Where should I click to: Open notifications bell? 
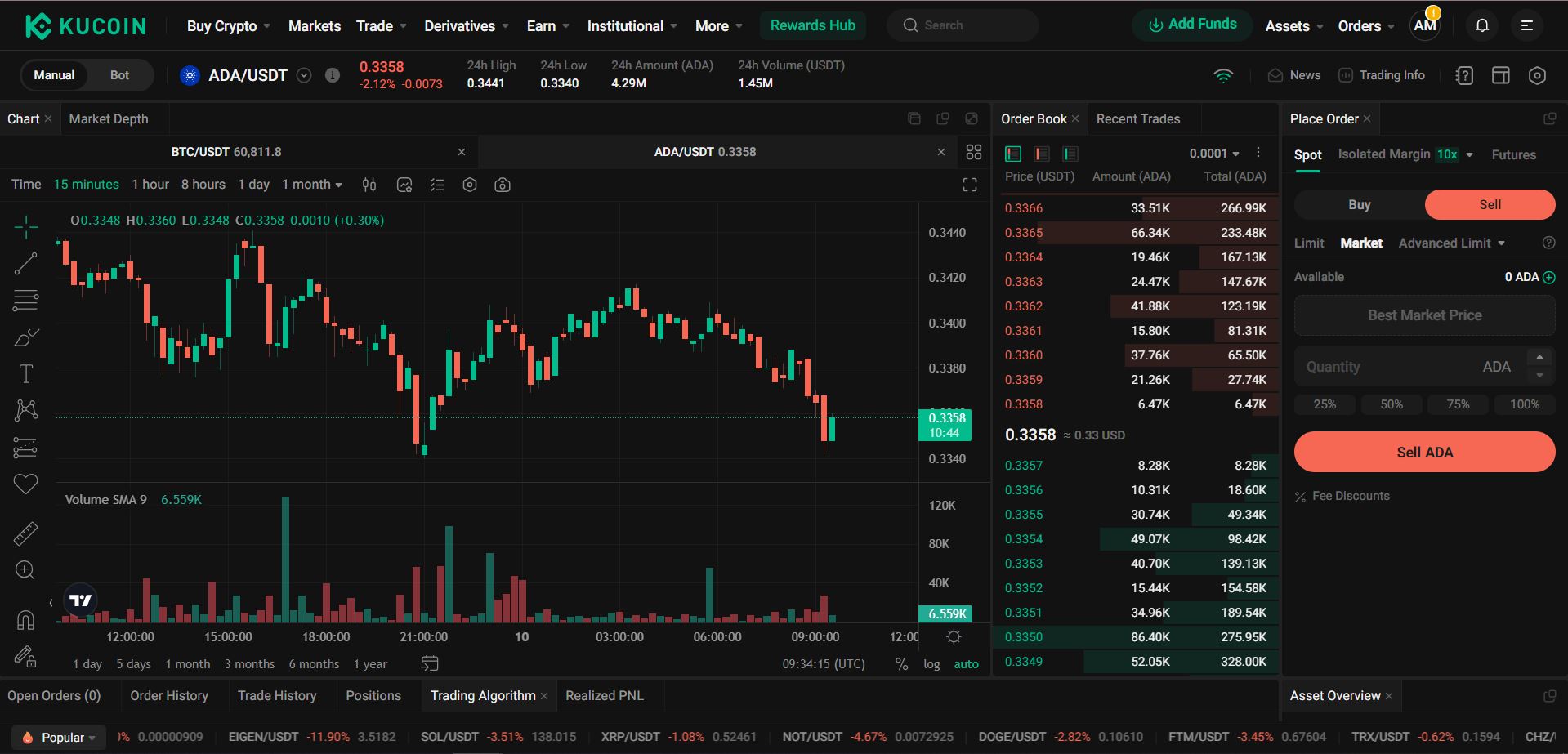[1482, 25]
